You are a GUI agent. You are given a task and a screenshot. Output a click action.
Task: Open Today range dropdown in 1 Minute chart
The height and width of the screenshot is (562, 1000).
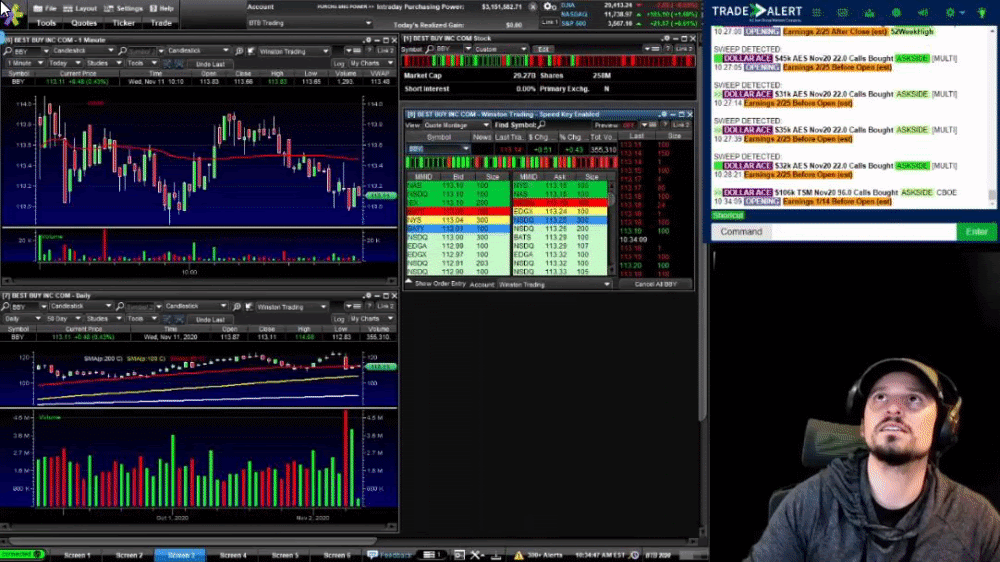coord(64,63)
